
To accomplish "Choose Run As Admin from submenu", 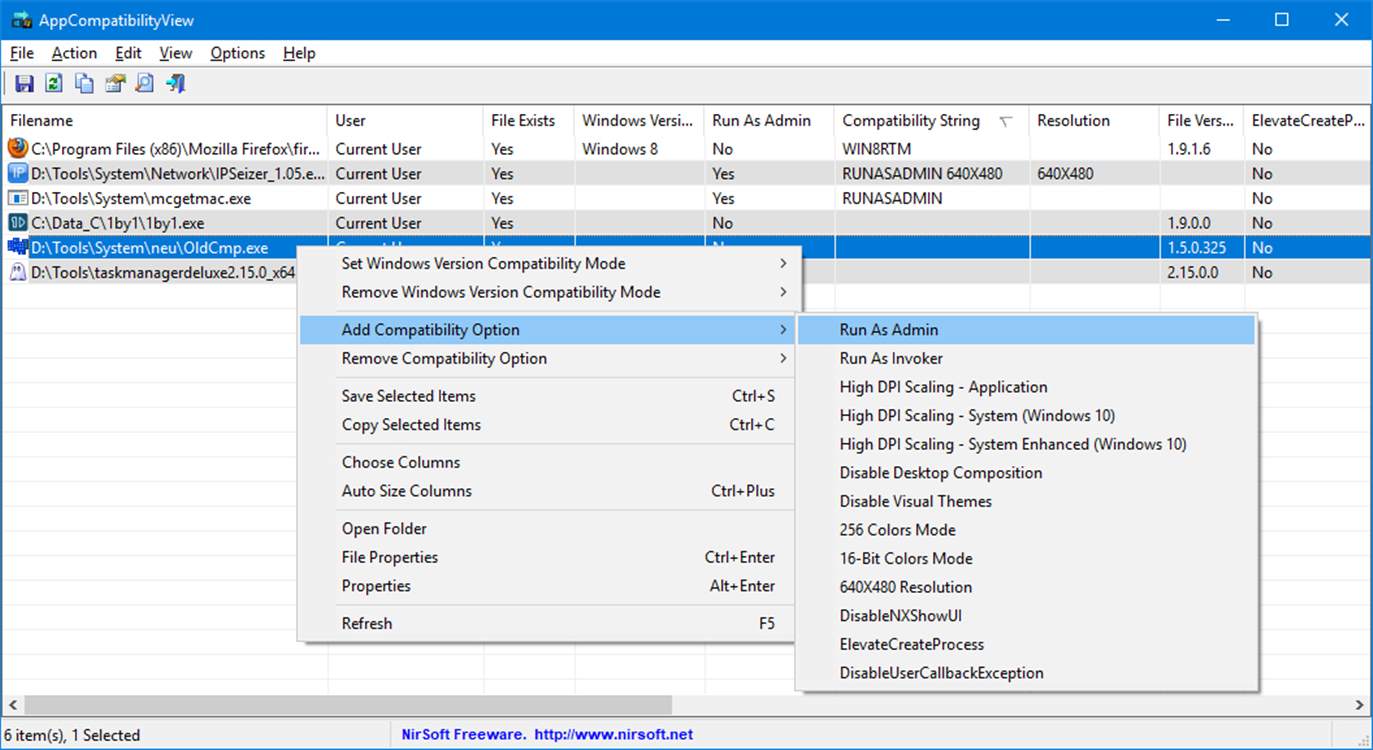I will 1026,330.
